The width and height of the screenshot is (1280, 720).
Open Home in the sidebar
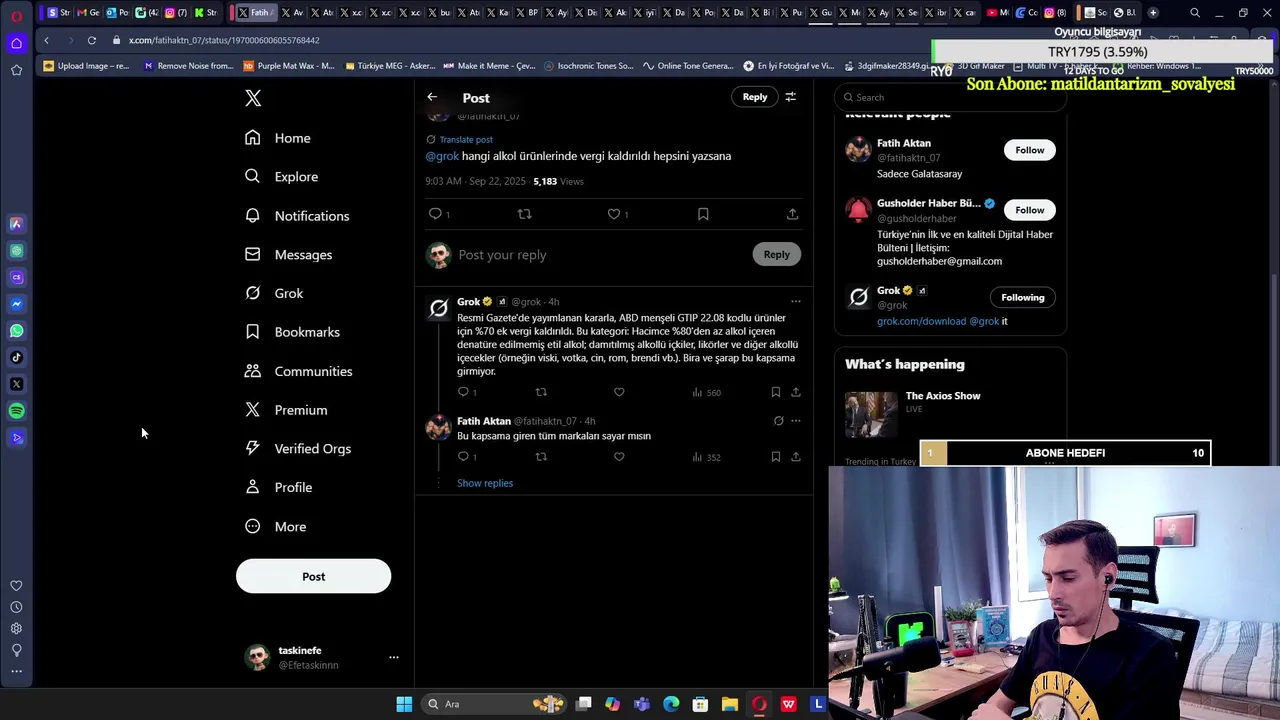278,138
